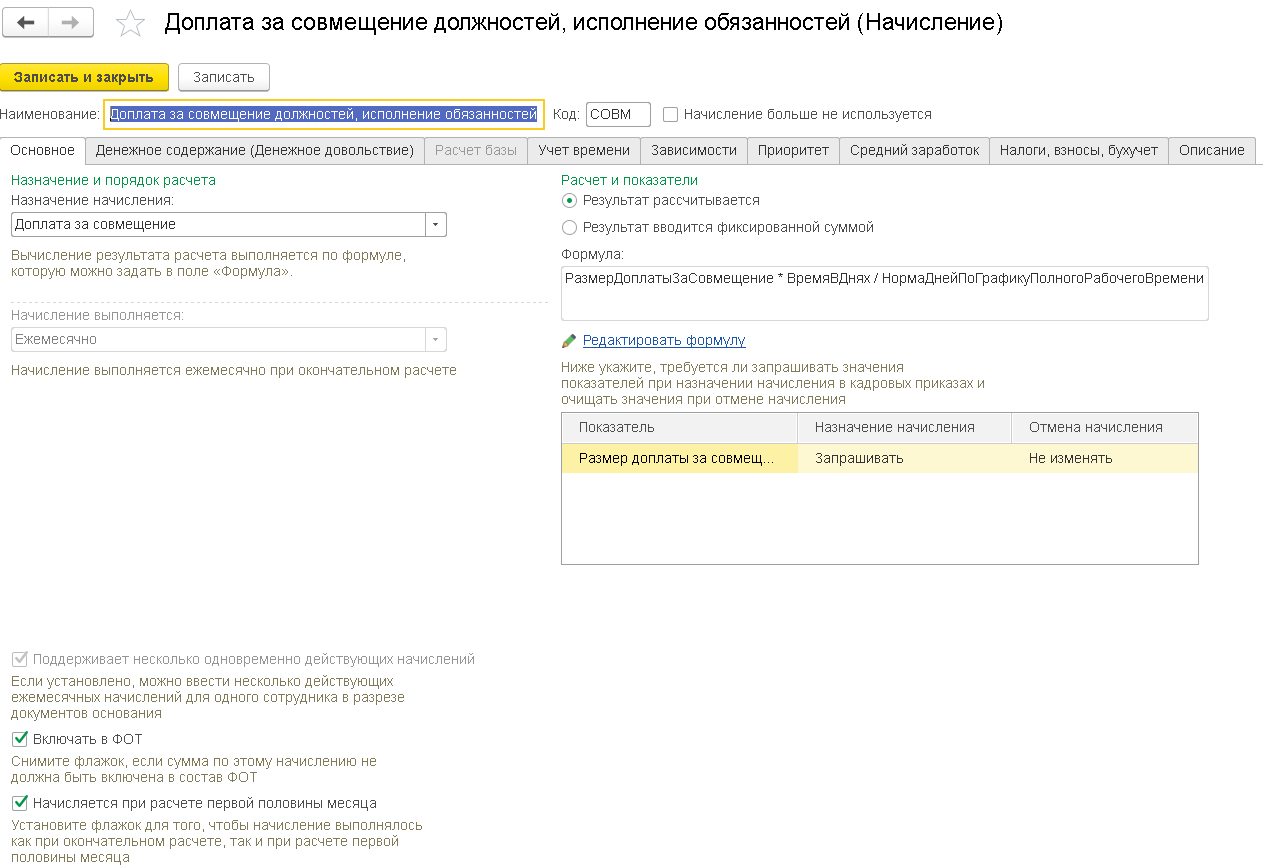Toggle Начисление больше не используется checkbox

pyautogui.click(x=671, y=115)
